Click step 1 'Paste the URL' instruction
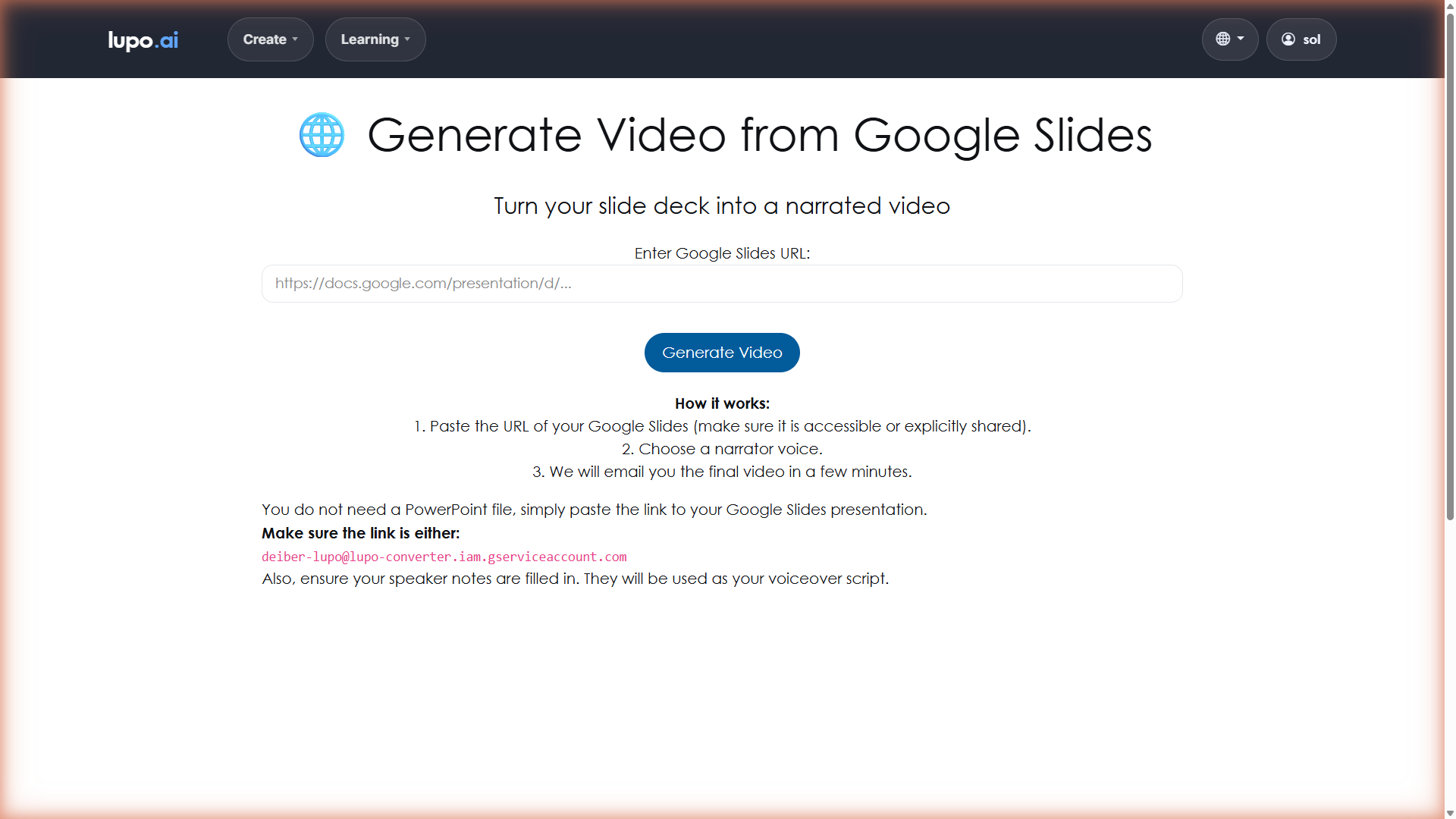Screen dimensions: 1456x819 722,426
